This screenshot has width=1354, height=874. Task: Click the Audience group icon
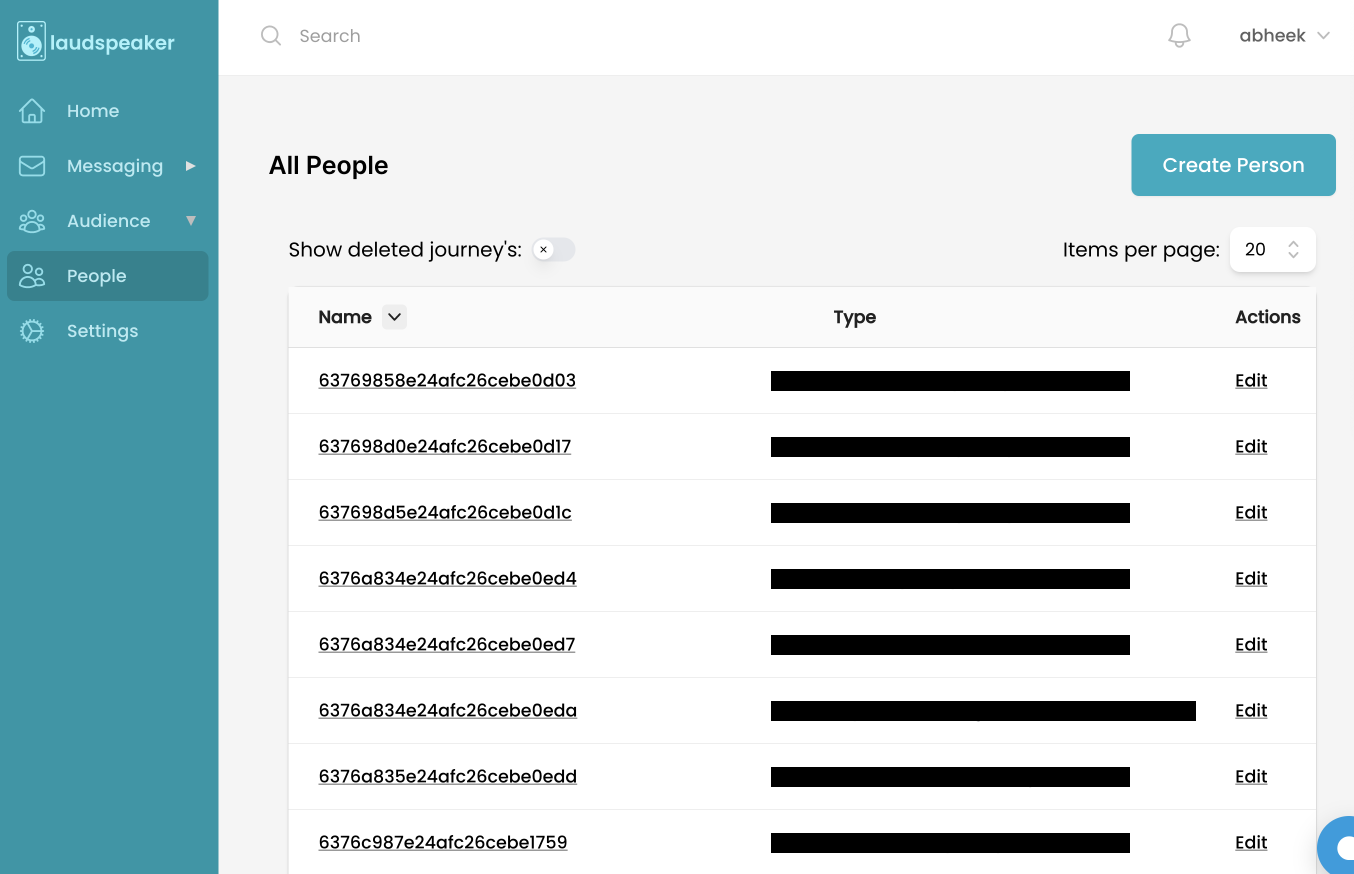click(x=32, y=221)
